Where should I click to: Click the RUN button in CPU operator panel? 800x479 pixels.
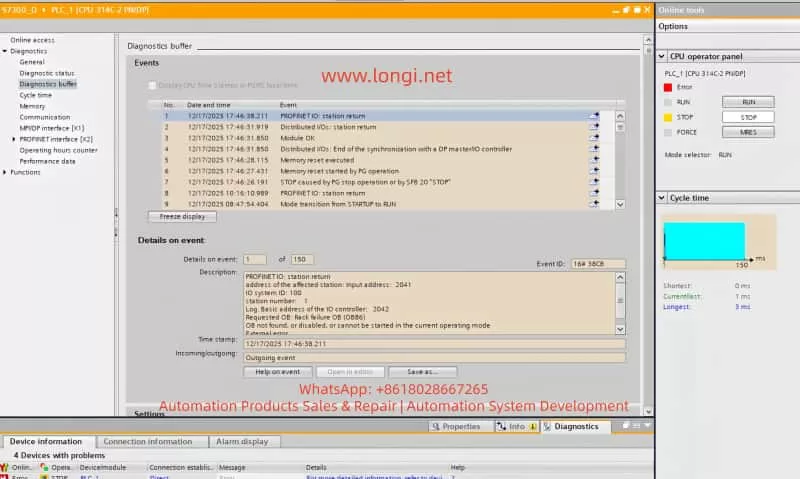coord(748,102)
